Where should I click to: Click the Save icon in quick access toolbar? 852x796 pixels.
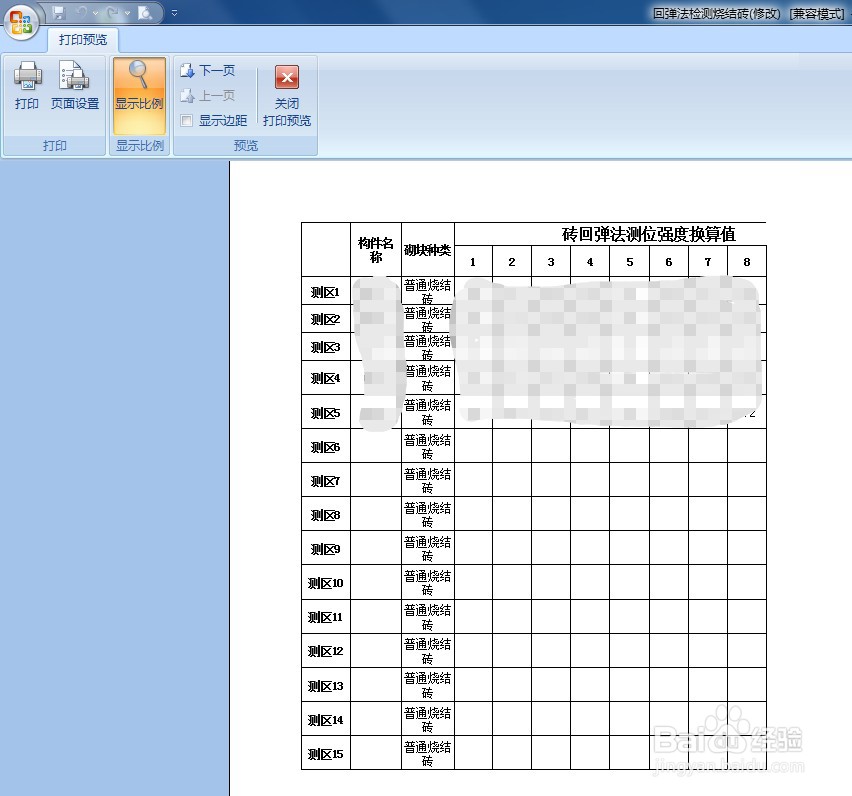click(59, 12)
